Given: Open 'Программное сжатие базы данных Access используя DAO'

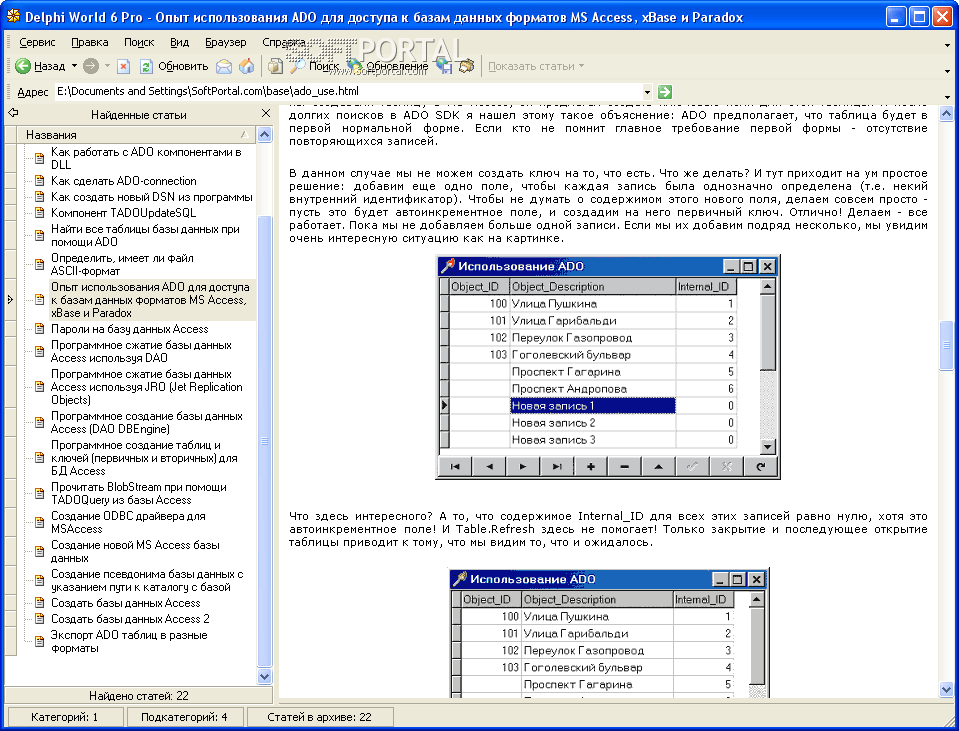Looking at the screenshot, I should (141, 352).
